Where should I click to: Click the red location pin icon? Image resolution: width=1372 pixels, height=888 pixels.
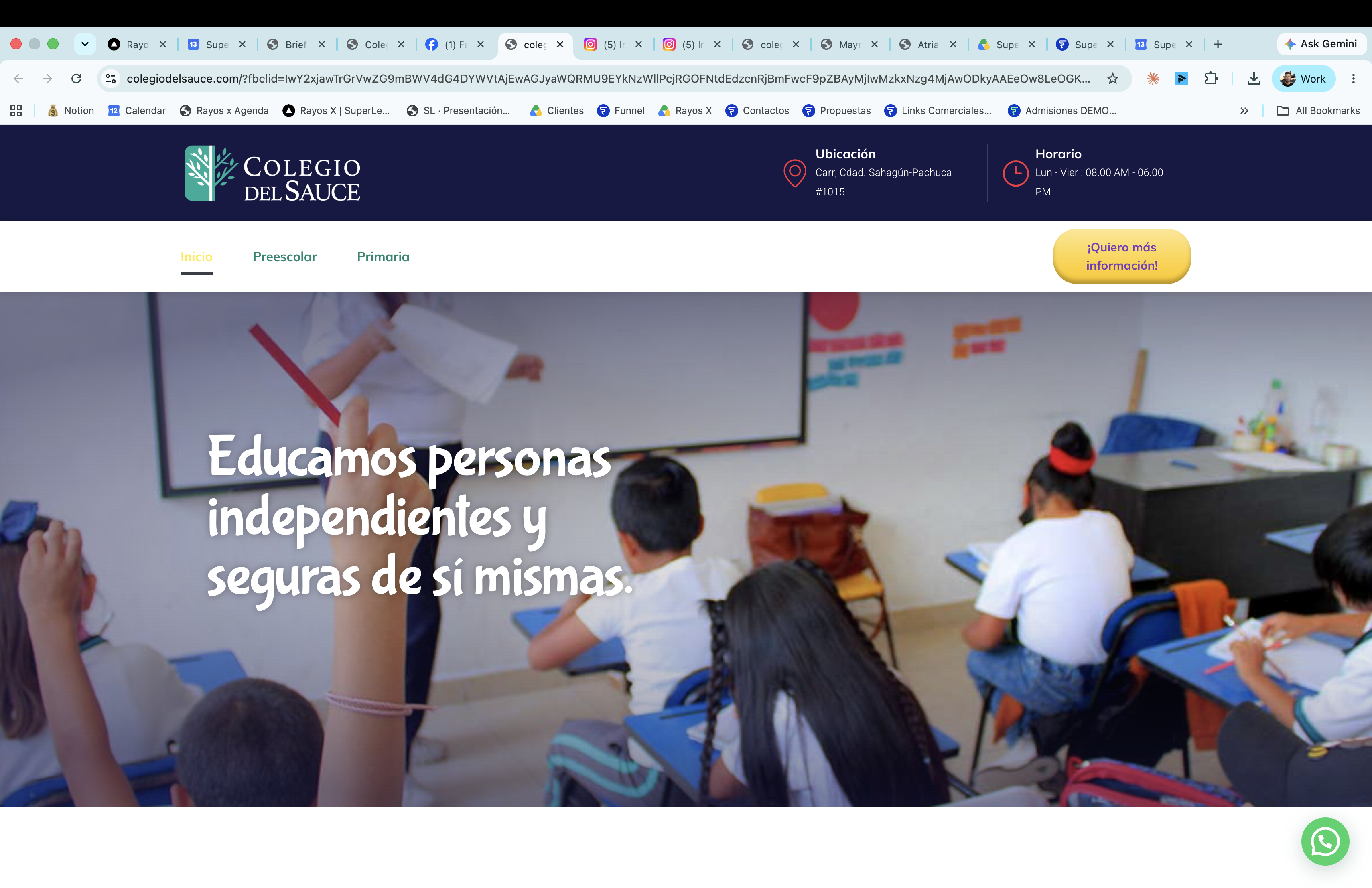(794, 173)
